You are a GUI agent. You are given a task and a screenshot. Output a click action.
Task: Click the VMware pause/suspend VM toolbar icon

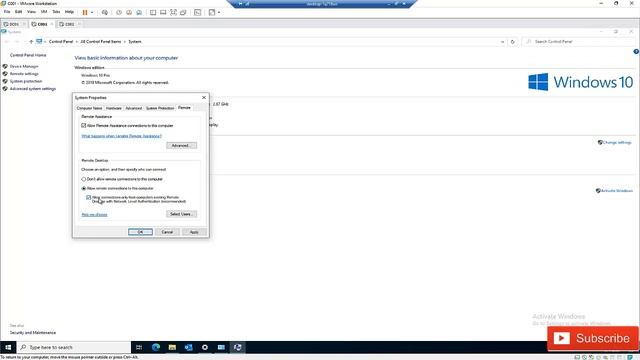click(85, 12)
